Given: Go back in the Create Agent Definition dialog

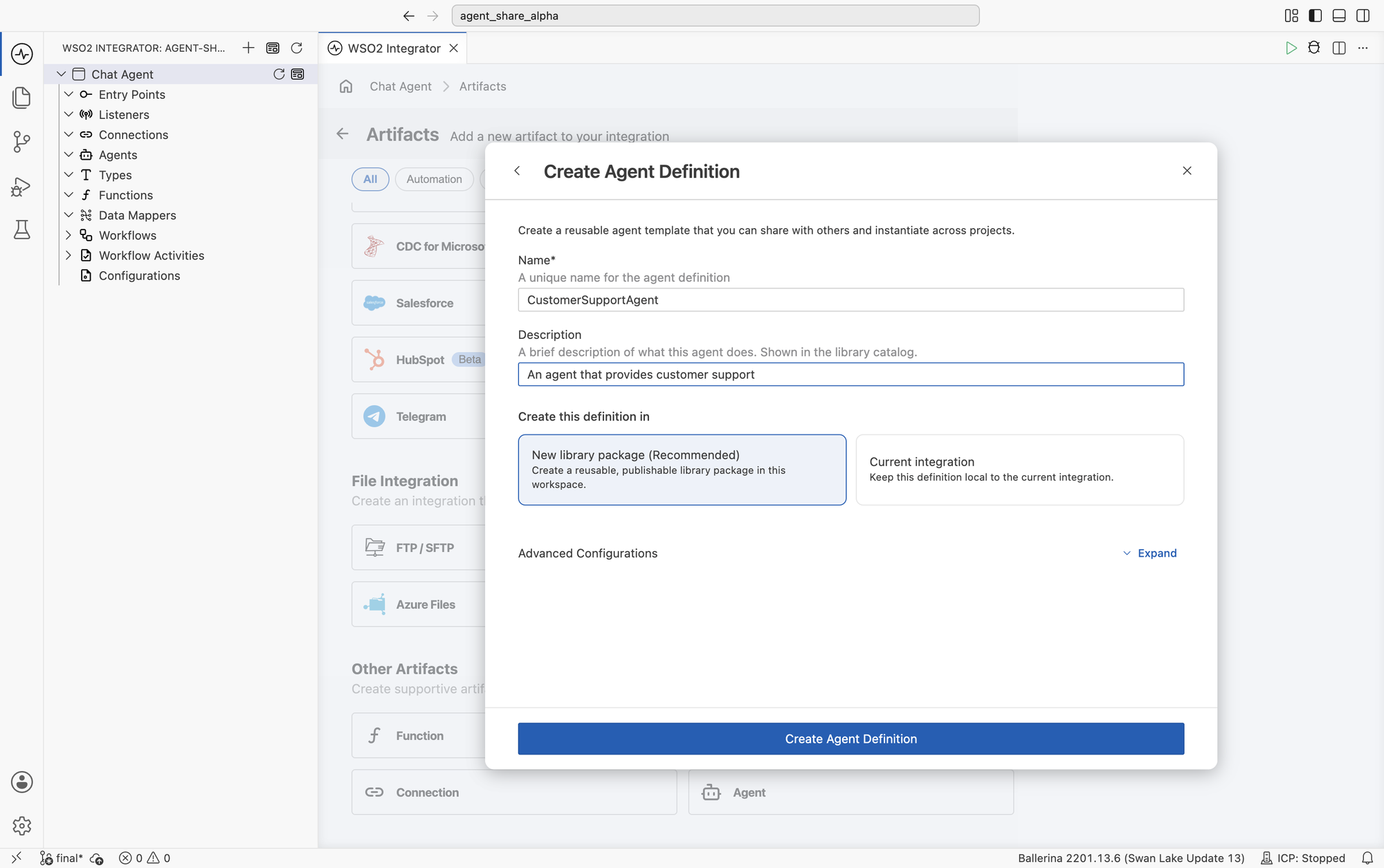Looking at the screenshot, I should [x=517, y=171].
